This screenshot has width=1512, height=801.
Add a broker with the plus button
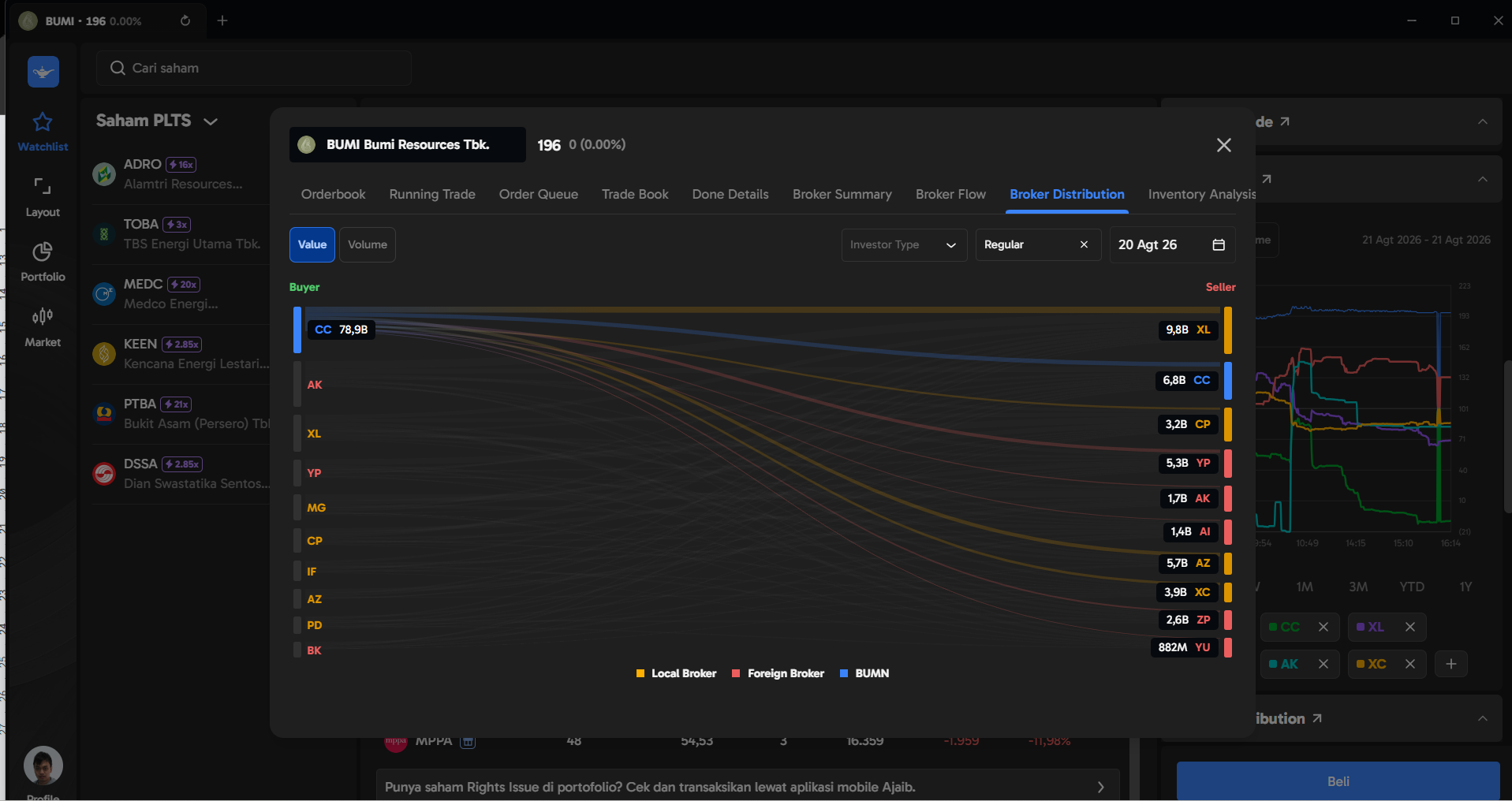point(1451,664)
